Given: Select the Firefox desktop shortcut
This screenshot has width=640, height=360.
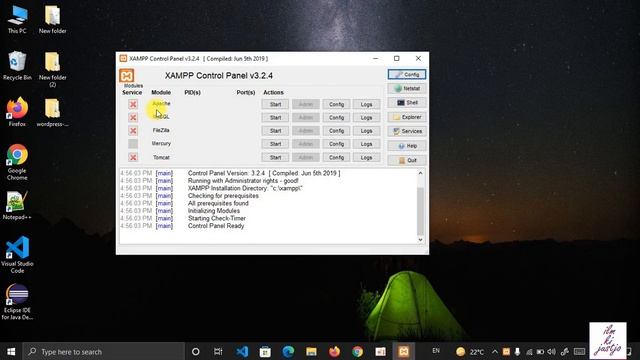Looking at the screenshot, I should [x=17, y=112].
